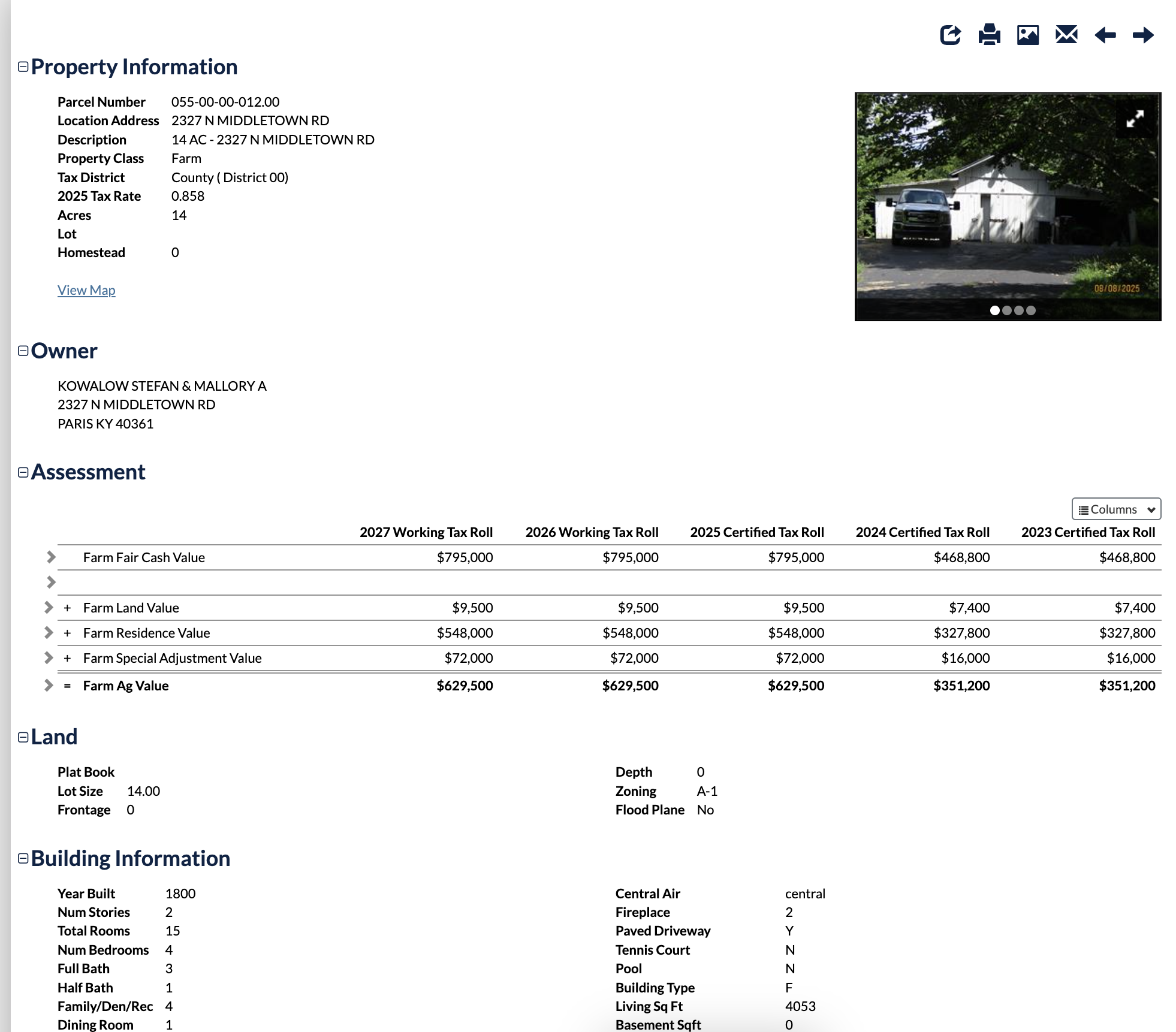Viewport: 1176px width, 1032px height.
Task: Select the first photo carousel dot
Action: (x=995, y=310)
